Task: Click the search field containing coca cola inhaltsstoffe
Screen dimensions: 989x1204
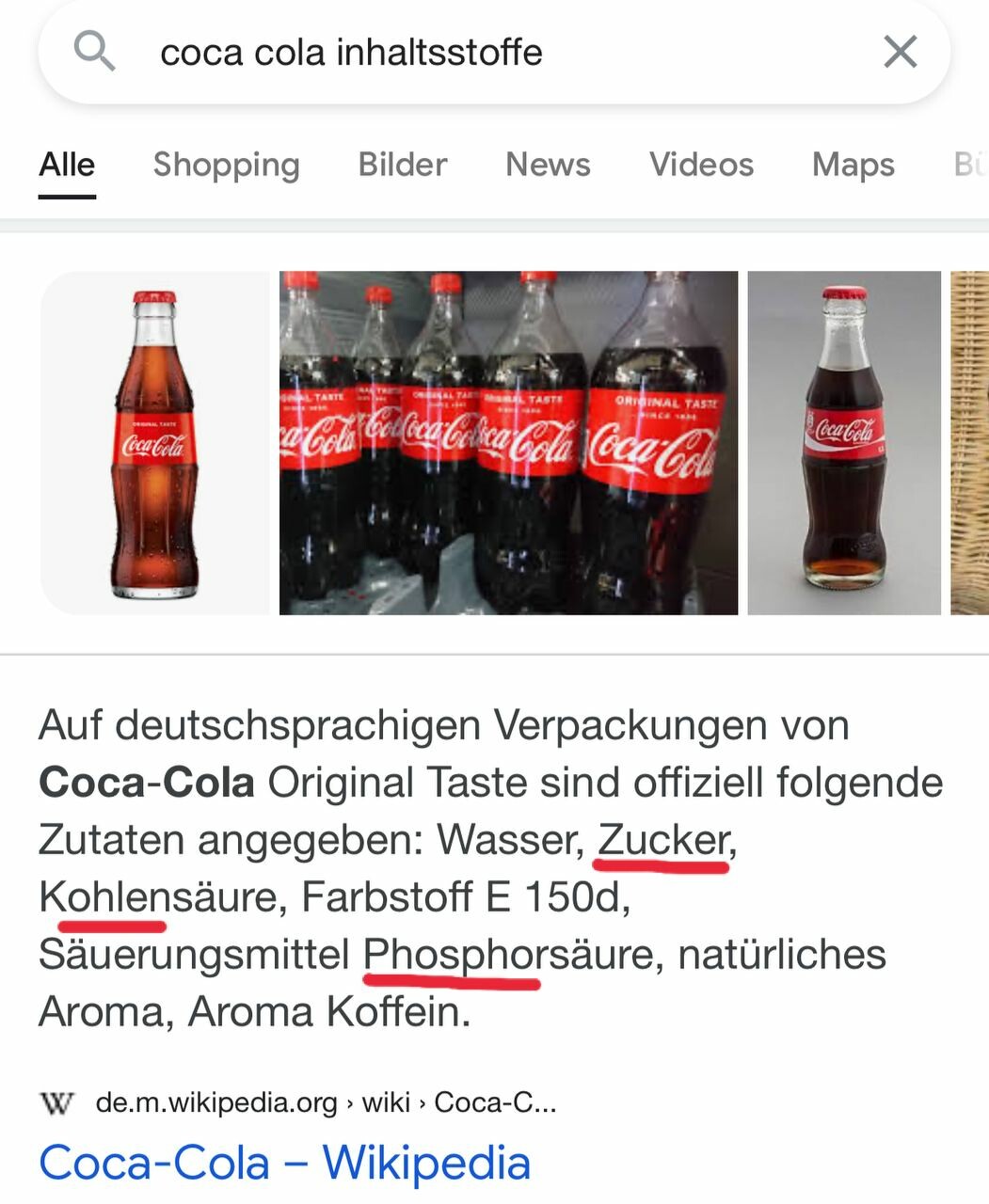Action: tap(494, 52)
